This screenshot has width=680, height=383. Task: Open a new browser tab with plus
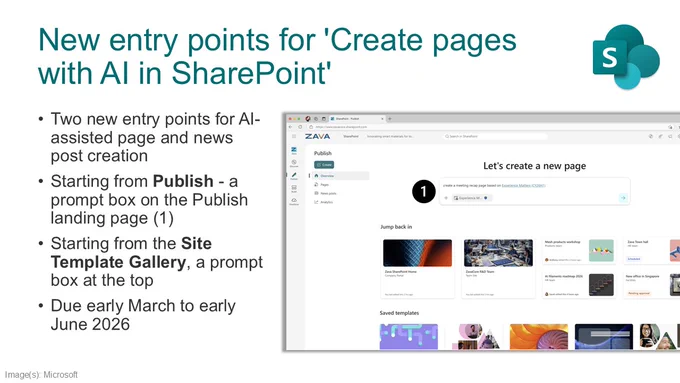coord(389,118)
